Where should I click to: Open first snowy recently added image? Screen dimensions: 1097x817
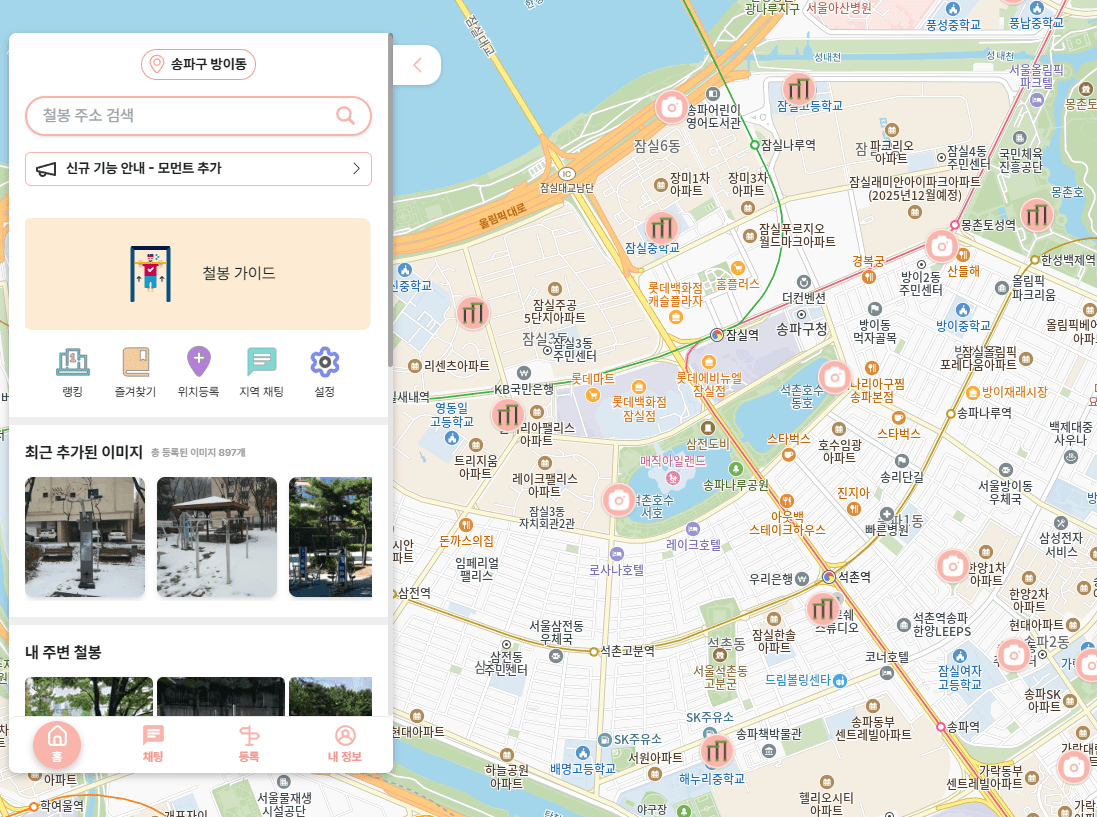point(85,537)
